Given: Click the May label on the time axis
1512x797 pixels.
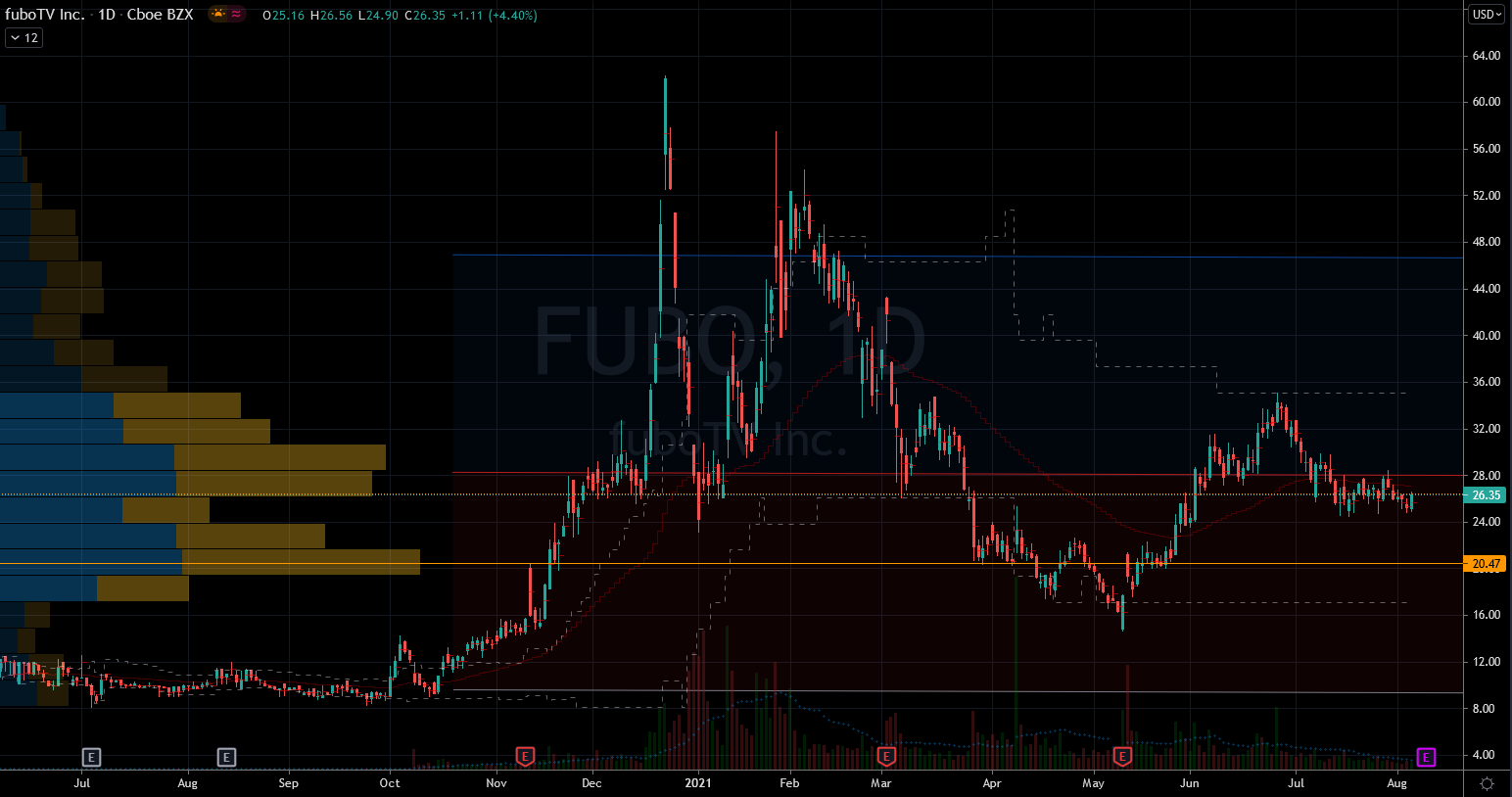Looking at the screenshot, I should (1093, 783).
